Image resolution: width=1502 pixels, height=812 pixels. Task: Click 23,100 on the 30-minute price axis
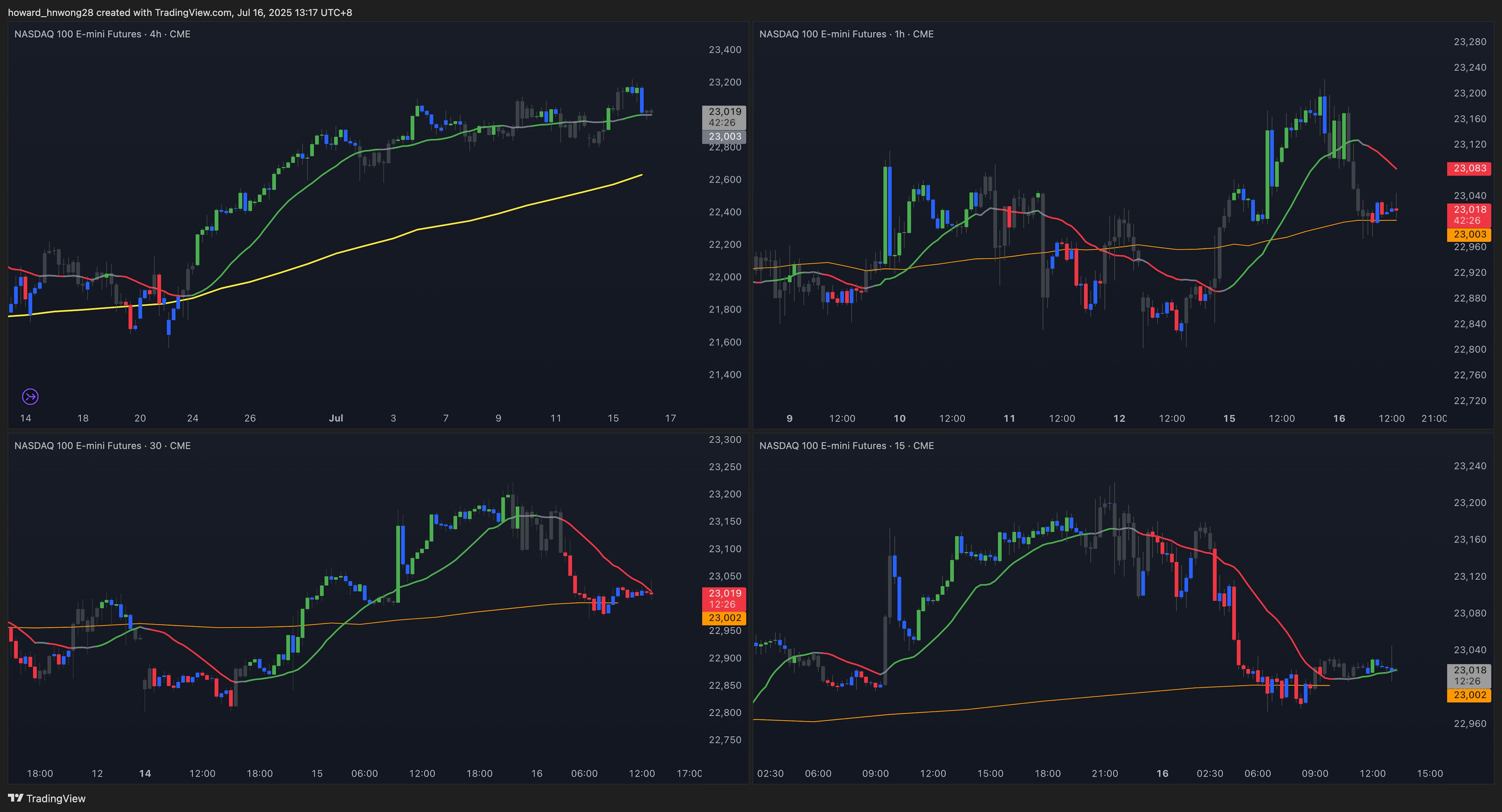tap(725, 549)
